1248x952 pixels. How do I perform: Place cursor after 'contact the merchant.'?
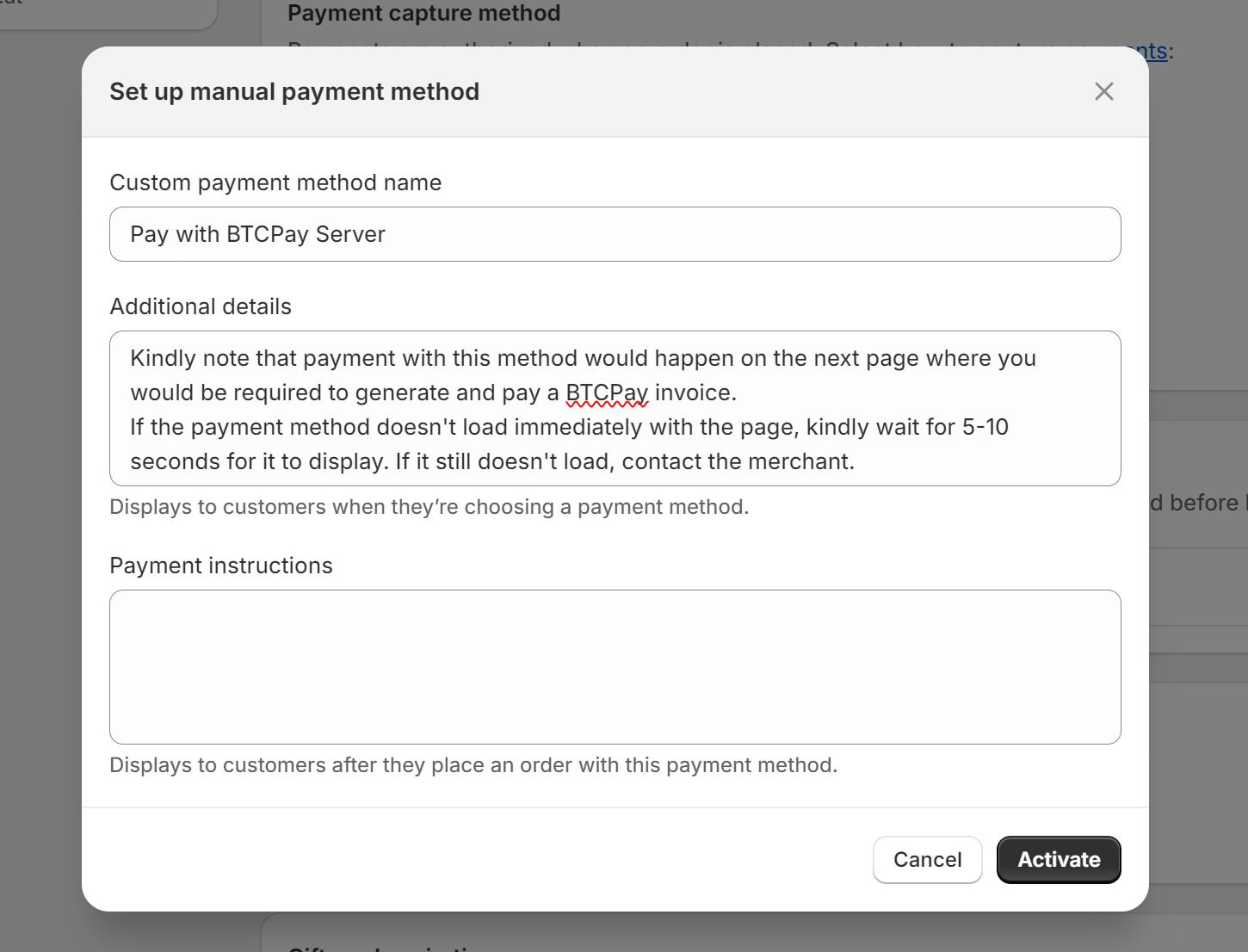click(856, 461)
